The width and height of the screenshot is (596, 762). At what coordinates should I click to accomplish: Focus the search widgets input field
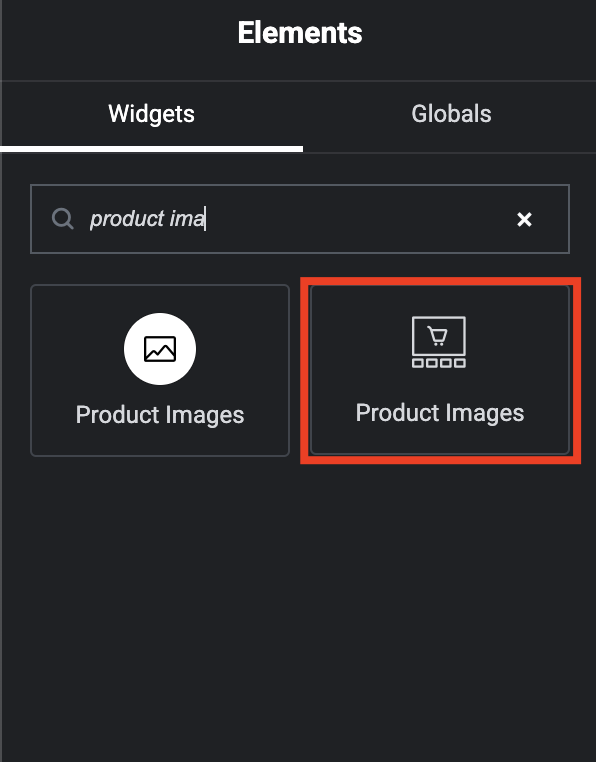click(x=300, y=219)
